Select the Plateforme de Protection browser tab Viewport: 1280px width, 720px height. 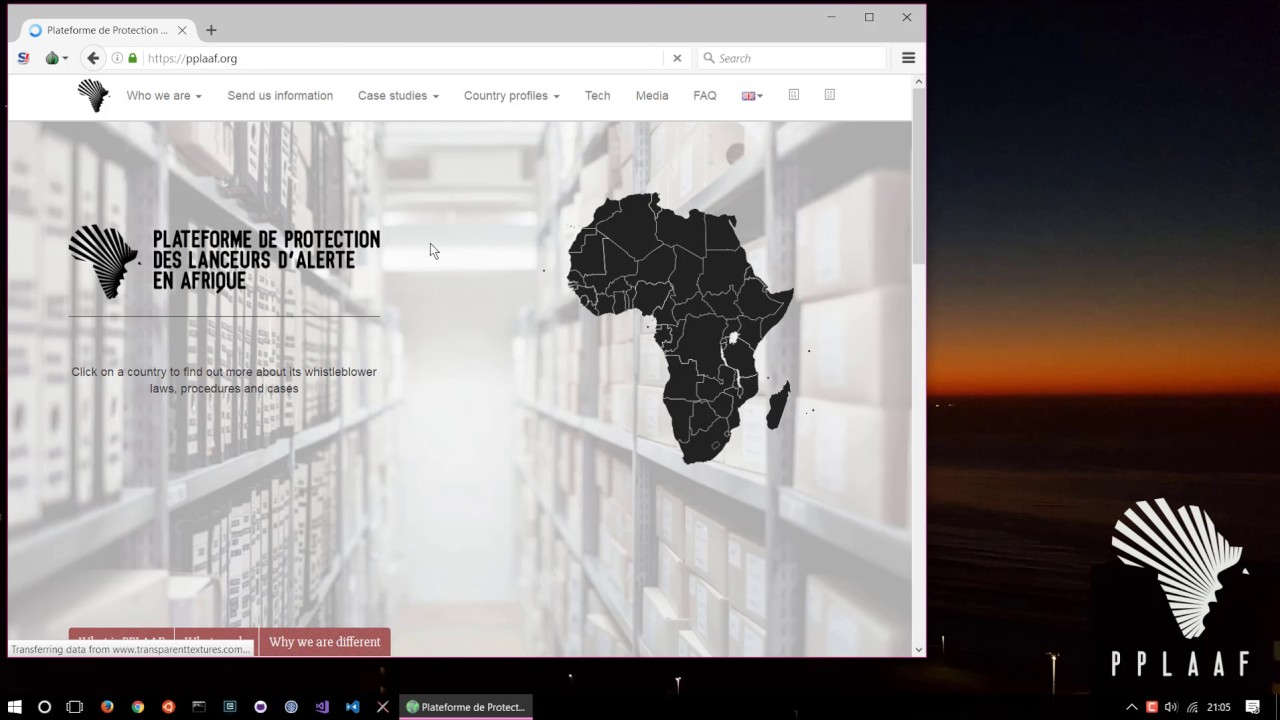coord(108,30)
